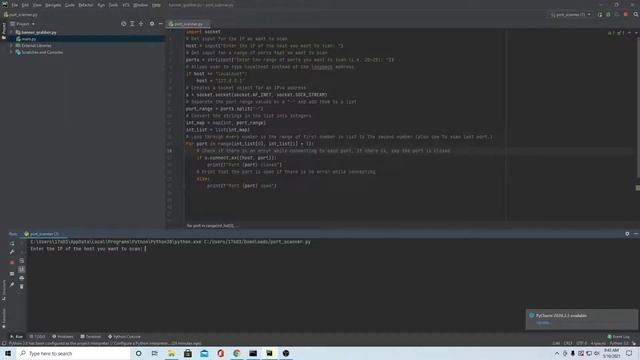
Task: Click editor vertical scrollbar
Action: point(638,106)
